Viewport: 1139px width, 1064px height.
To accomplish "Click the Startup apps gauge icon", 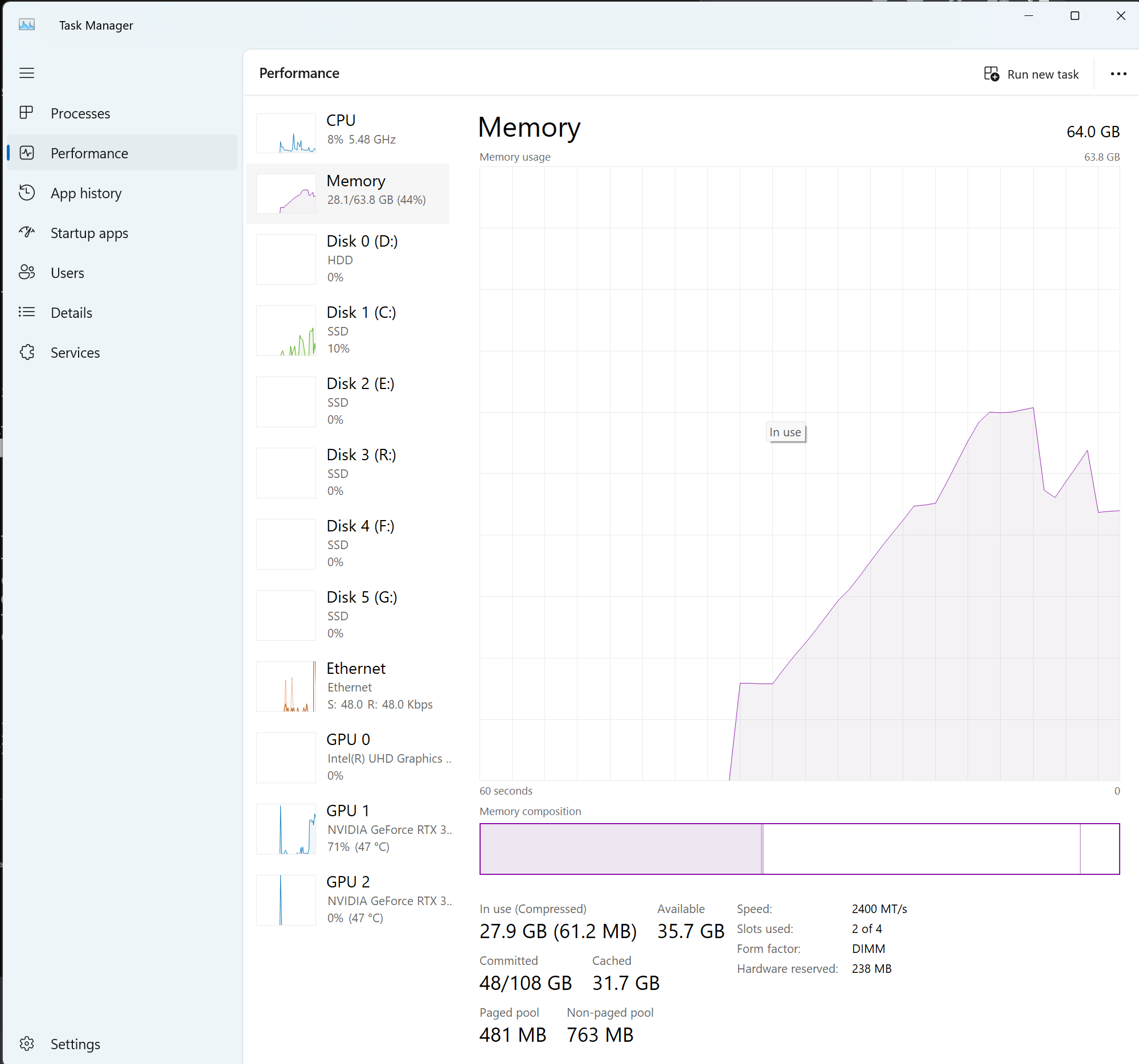I will [x=26, y=232].
